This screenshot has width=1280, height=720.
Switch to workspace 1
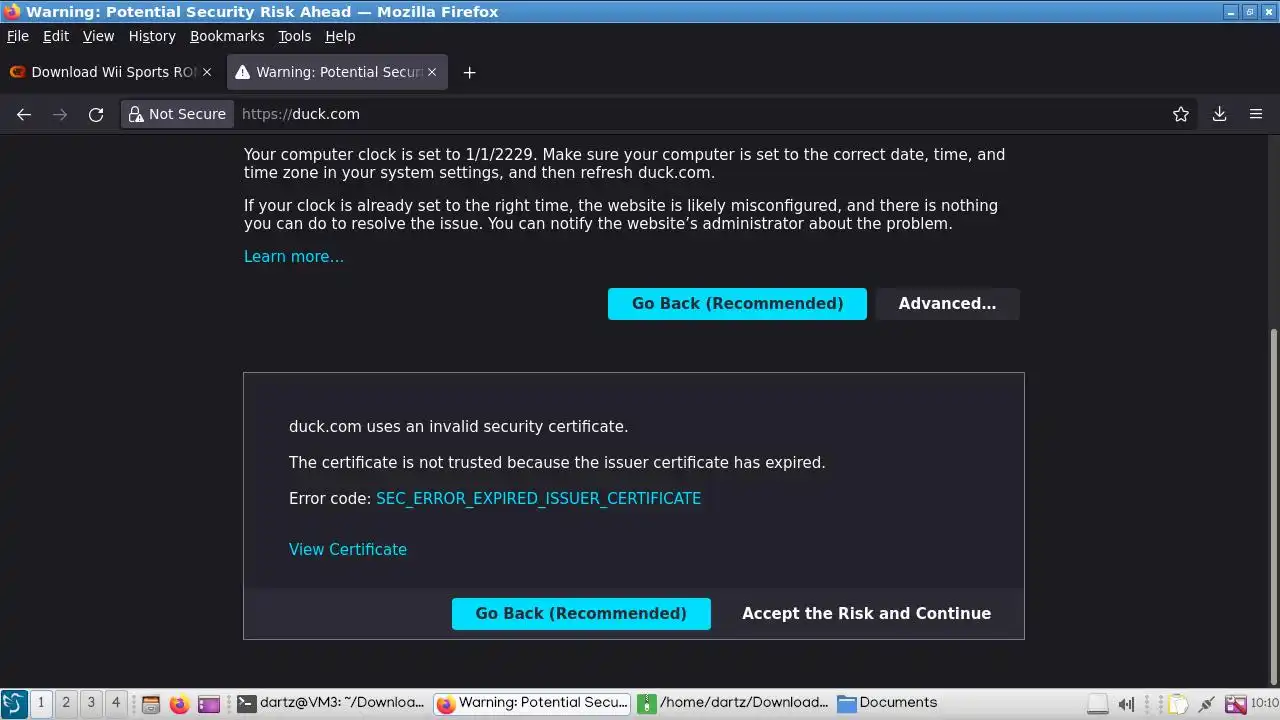click(41, 703)
